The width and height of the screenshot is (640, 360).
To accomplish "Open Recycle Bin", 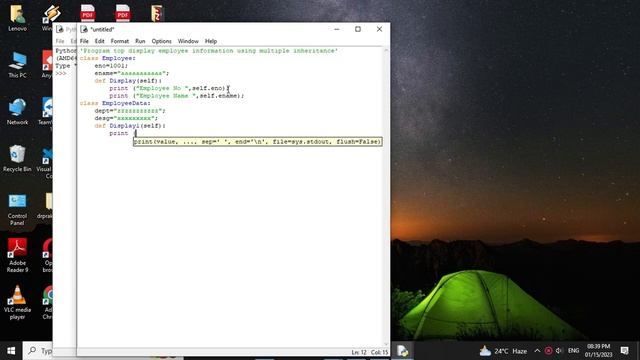I will tap(17, 159).
